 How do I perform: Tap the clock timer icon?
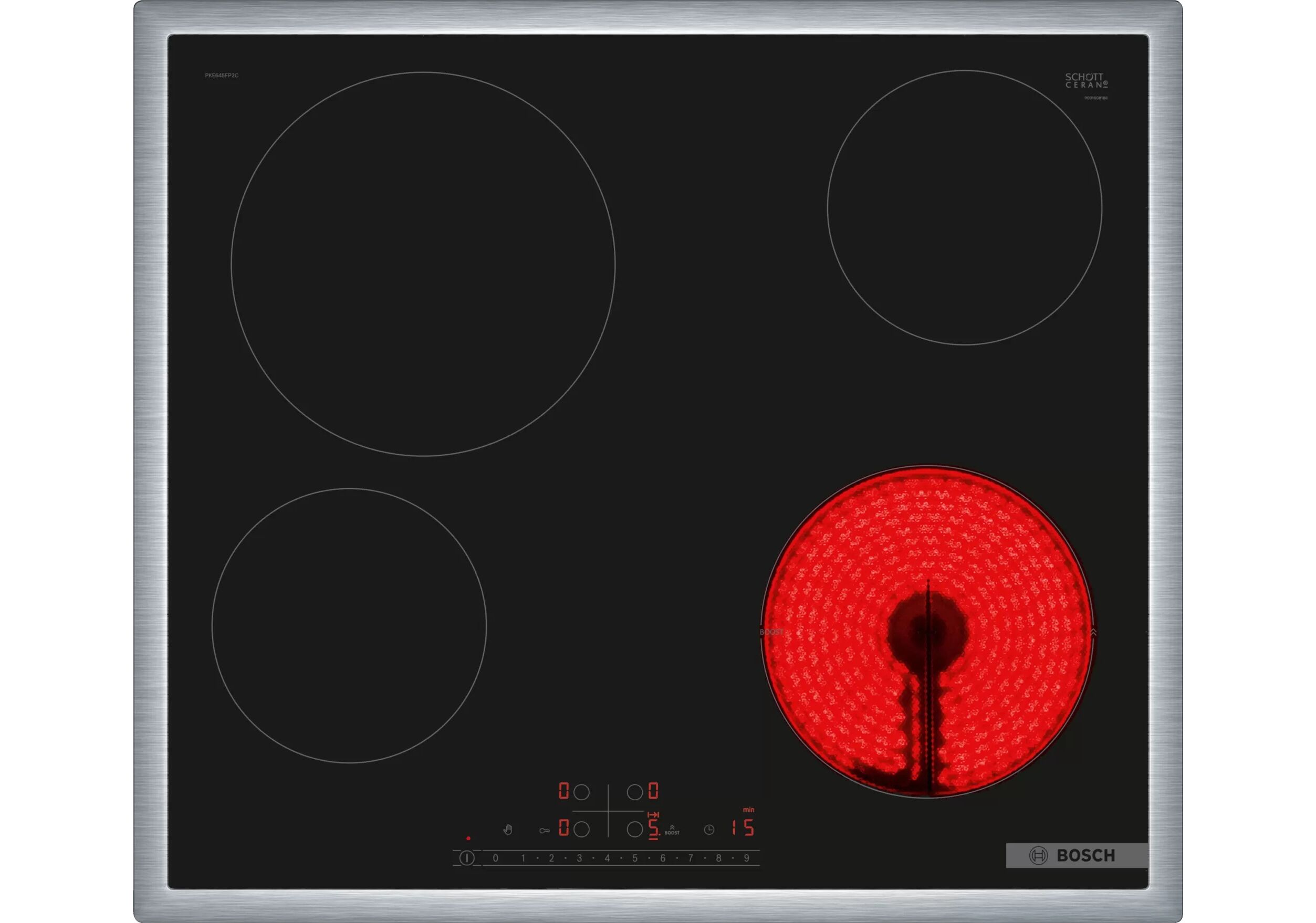pos(709,830)
